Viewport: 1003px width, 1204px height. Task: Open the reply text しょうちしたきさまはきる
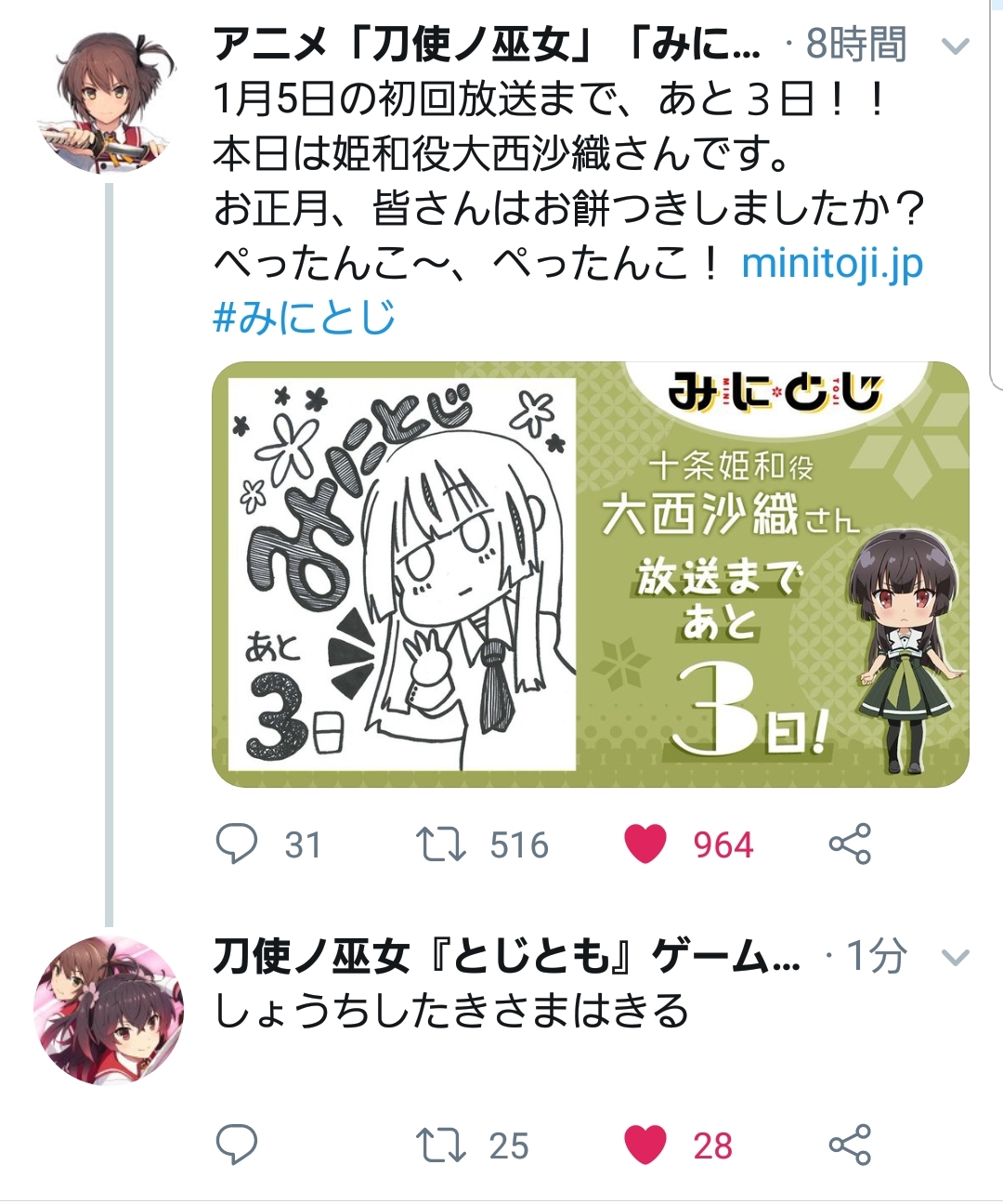pos(451,1011)
